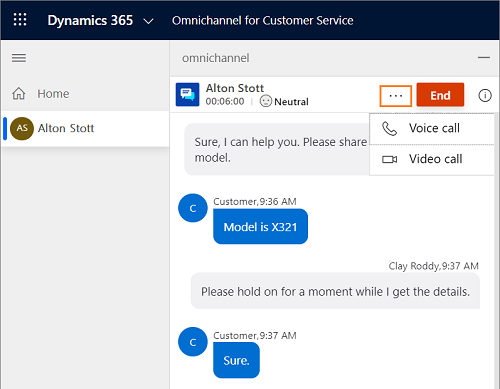Click the customer avatar beside 'Sure.'
The height and width of the screenshot is (389, 500).
tap(193, 342)
